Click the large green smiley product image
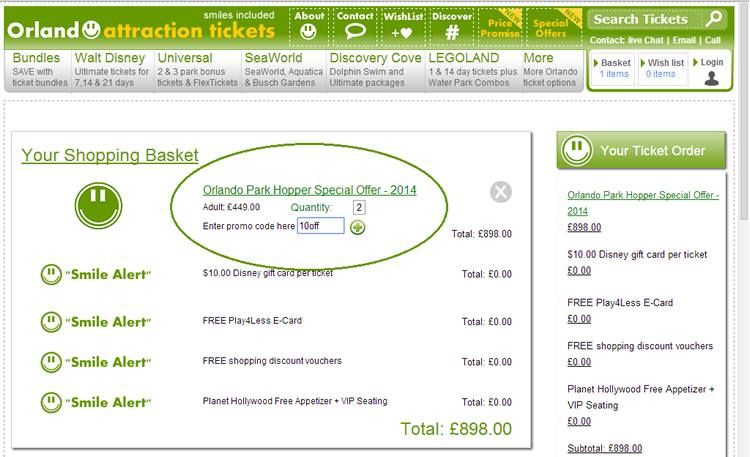This screenshot has width=750, height=457. pos(99,205)
